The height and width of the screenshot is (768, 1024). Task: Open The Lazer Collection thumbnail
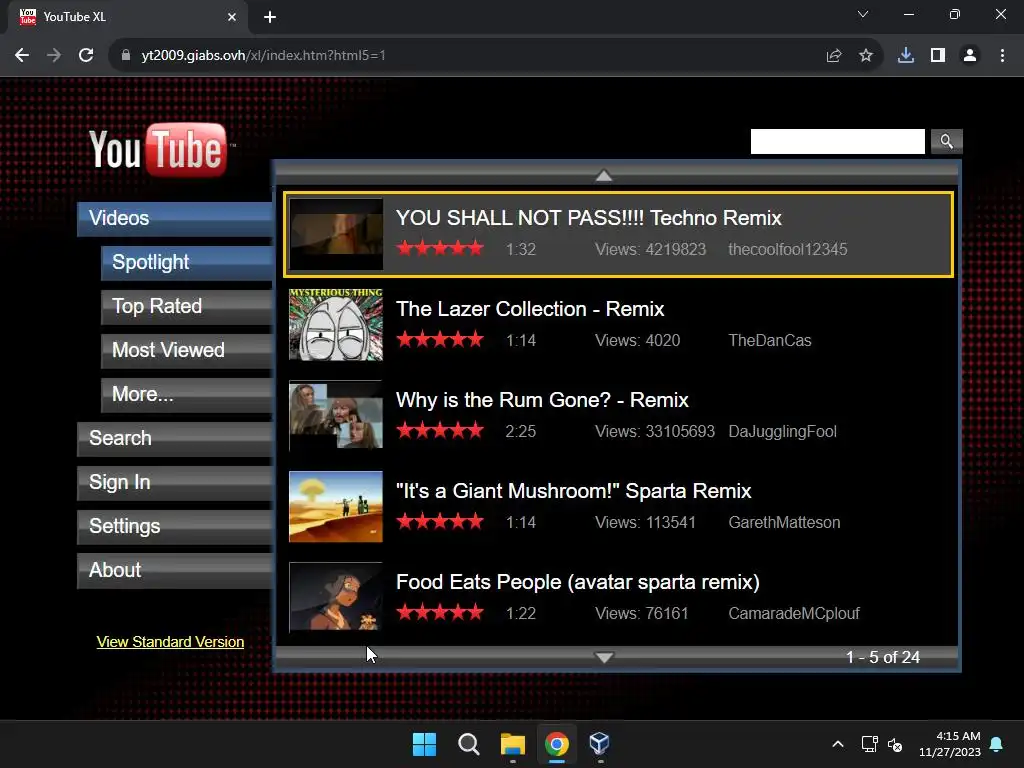336,325
